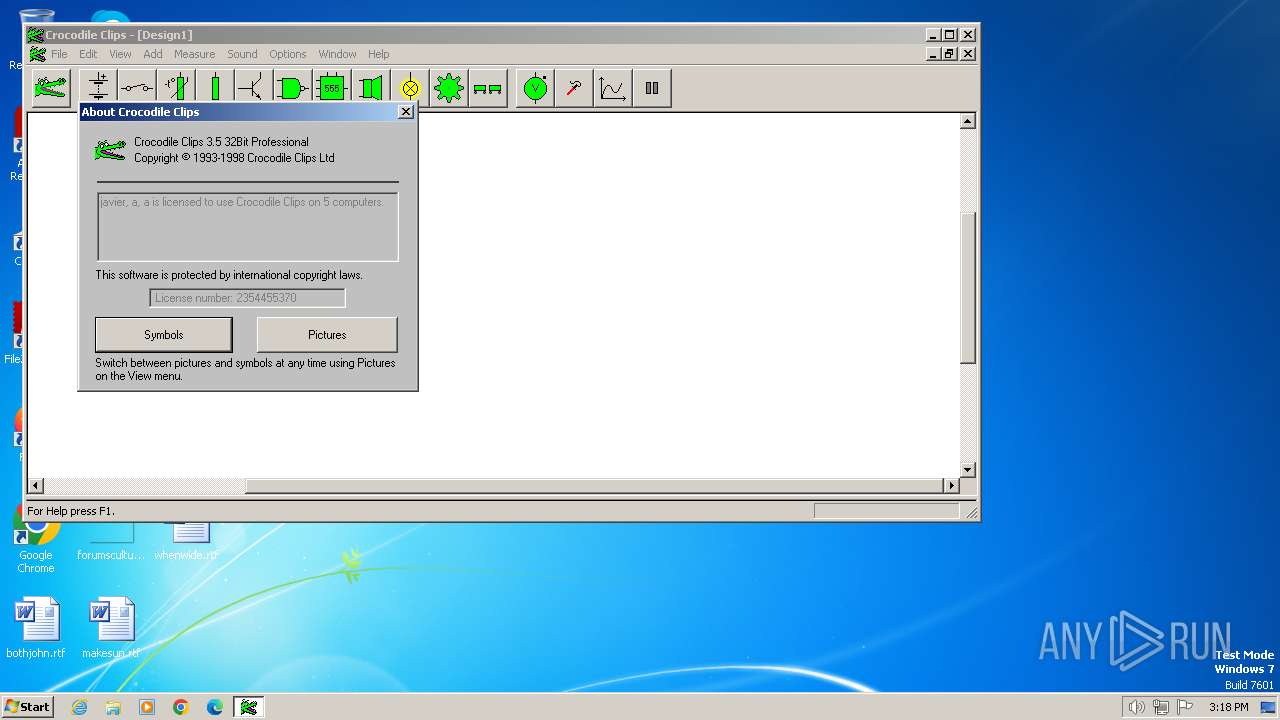Click the volume speaker tray icon
This screenshot has height=720, width=1280.
1136,707
